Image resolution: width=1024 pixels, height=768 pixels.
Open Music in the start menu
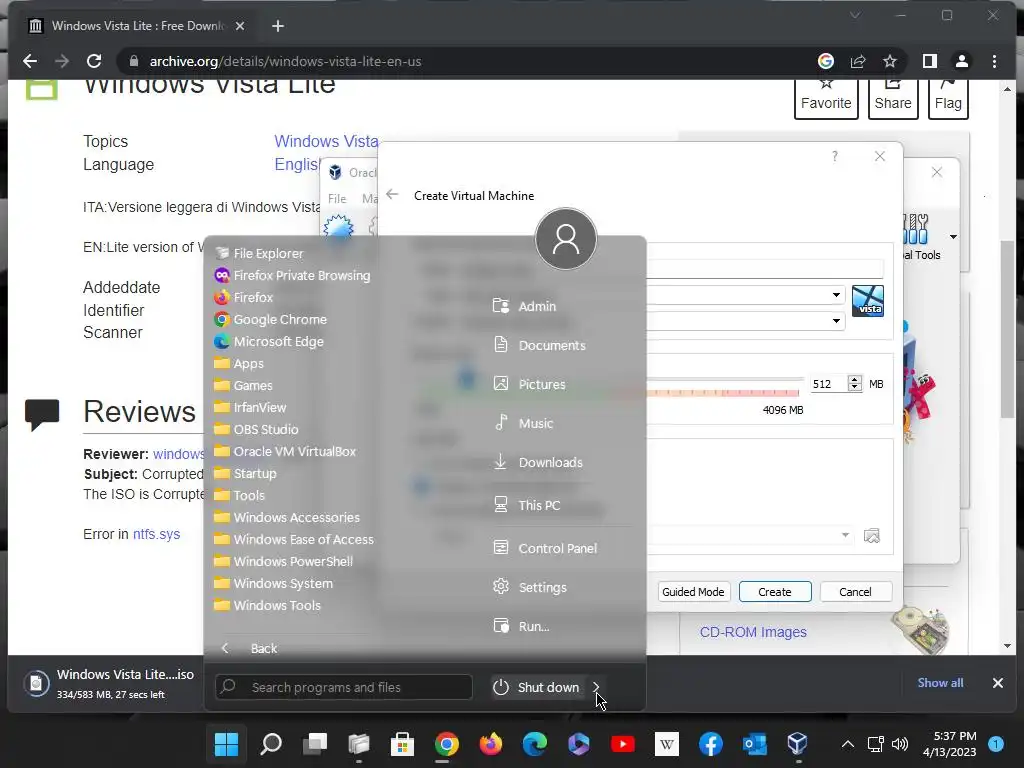pyautogui.click(x=524, y=423)
